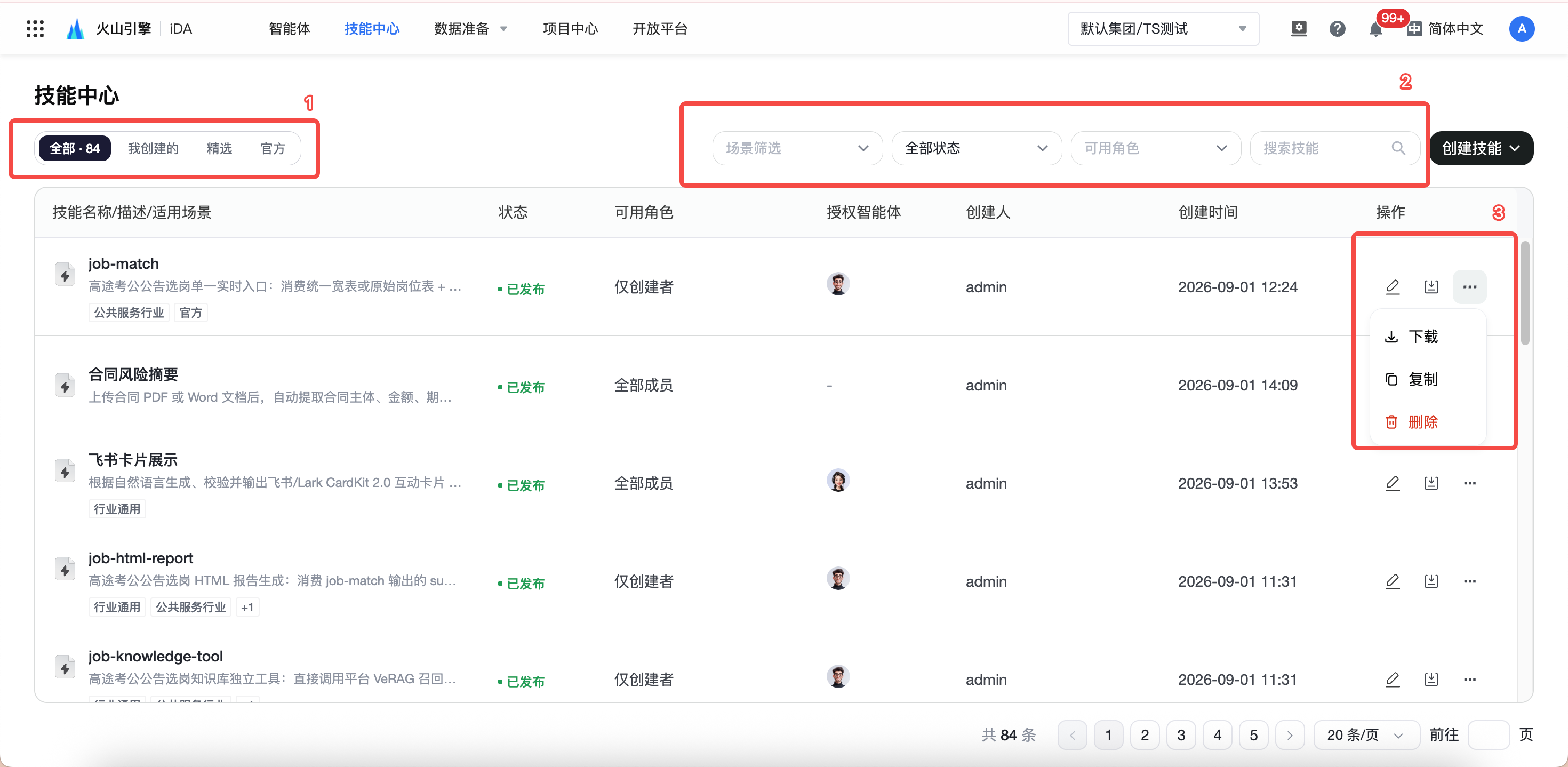Expand the 场景筛选 dropdown
This screenshot has height=767, width=1568.
point(797,148)
